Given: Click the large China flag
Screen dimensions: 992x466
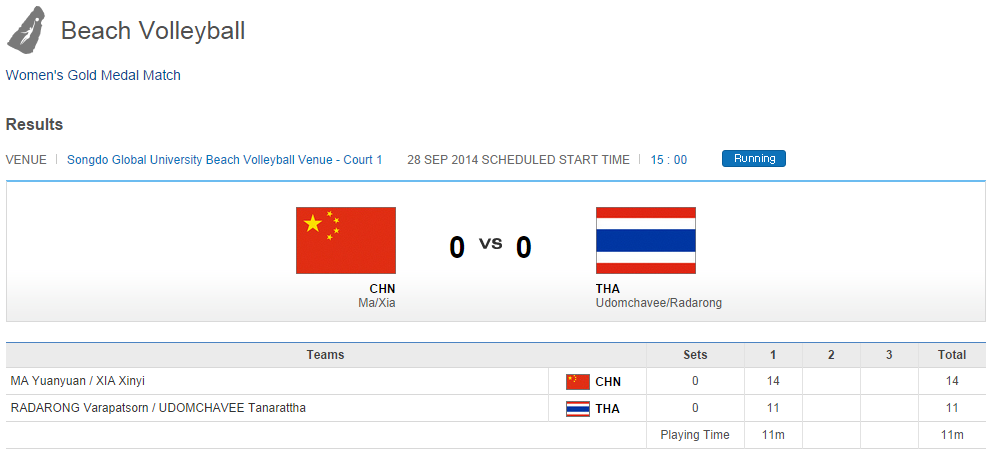Looking at the screenshot, I should coord(346,240).
